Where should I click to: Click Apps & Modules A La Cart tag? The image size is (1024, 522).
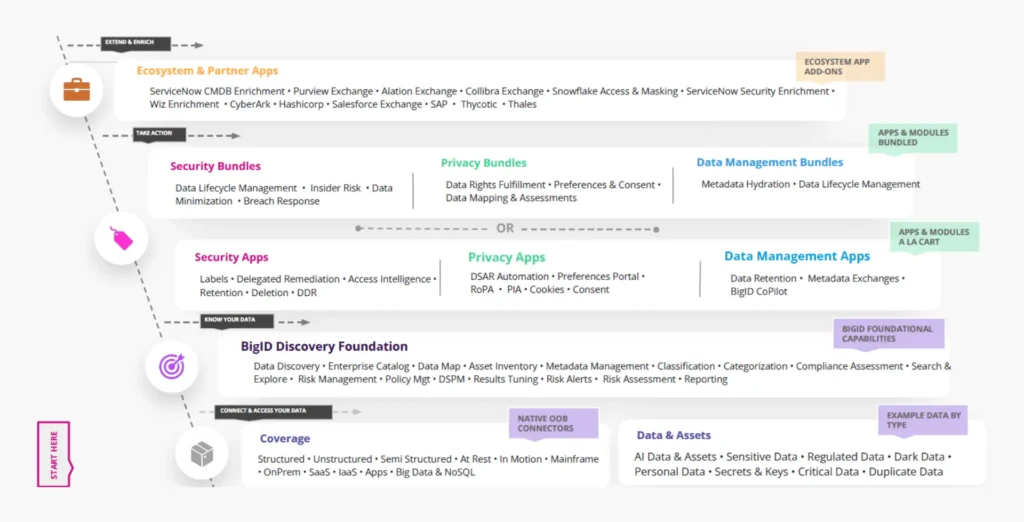point(934,237)
